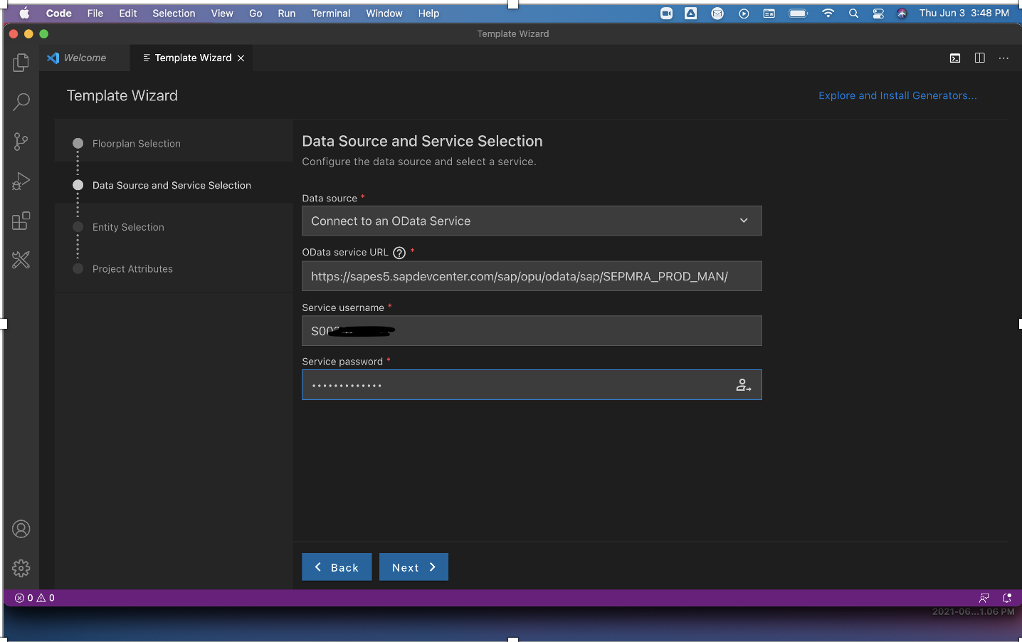Open the Explorer view in activity bar

[21, 63]
